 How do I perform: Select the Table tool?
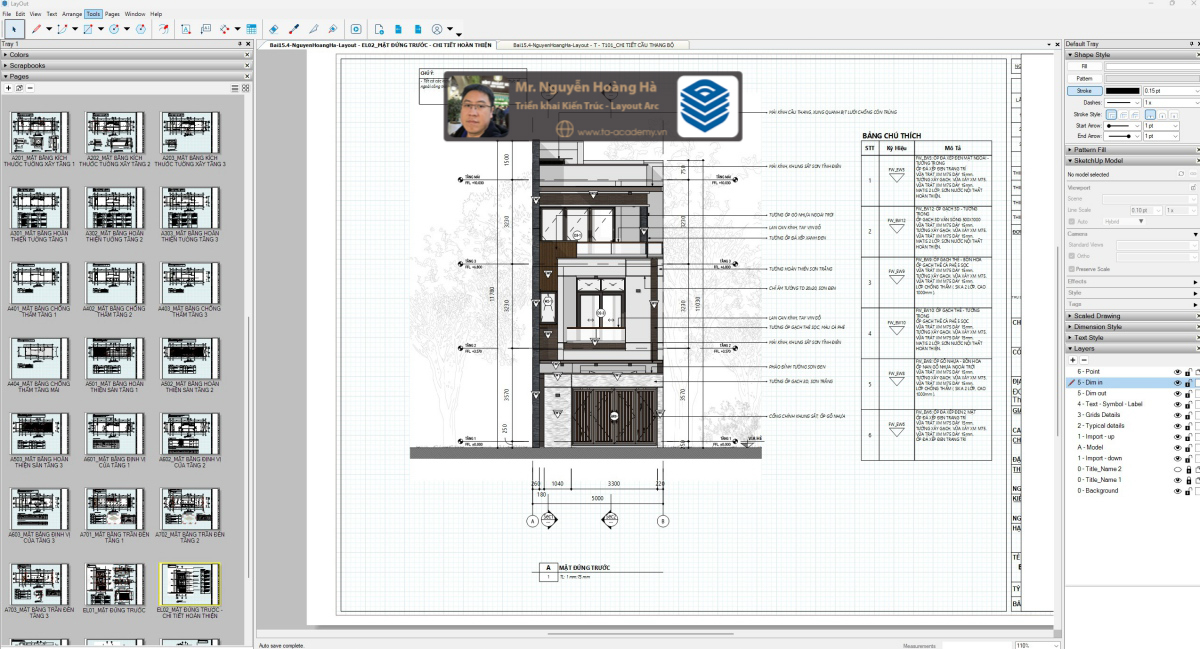251,29
